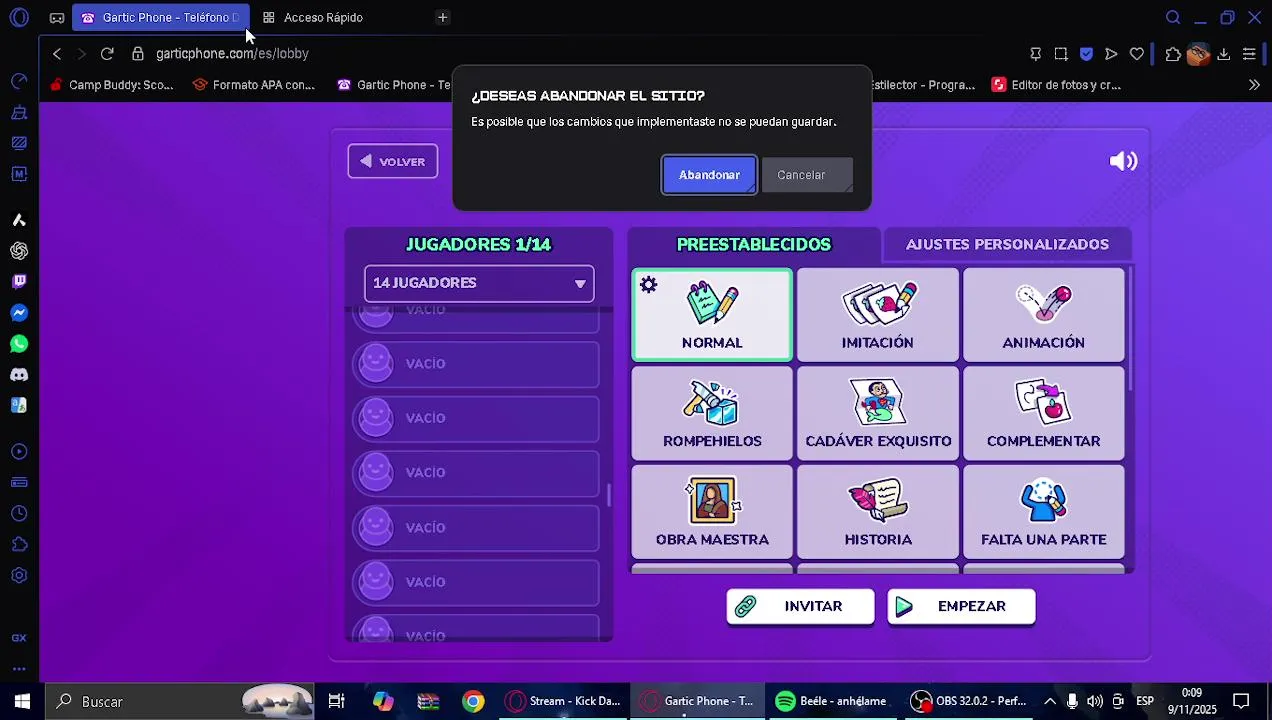Image resolution: width=1272 pixels, height=720 pixels.
Task: Open the Editor de fotos bookmark
Action: pyautogui.click(x=1056, y=85)
